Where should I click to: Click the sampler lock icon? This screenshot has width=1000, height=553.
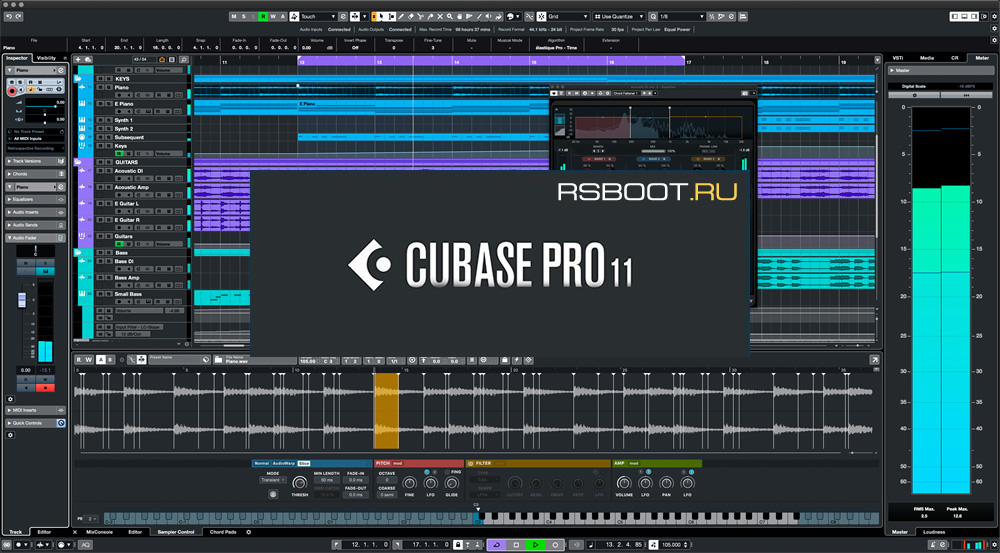pyautogui.click(x=504, y=360)
